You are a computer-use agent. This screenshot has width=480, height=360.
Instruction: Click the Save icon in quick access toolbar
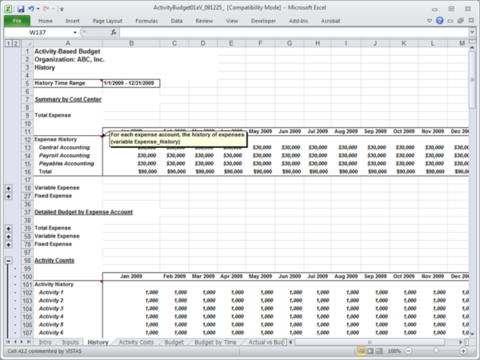(21, 9)
